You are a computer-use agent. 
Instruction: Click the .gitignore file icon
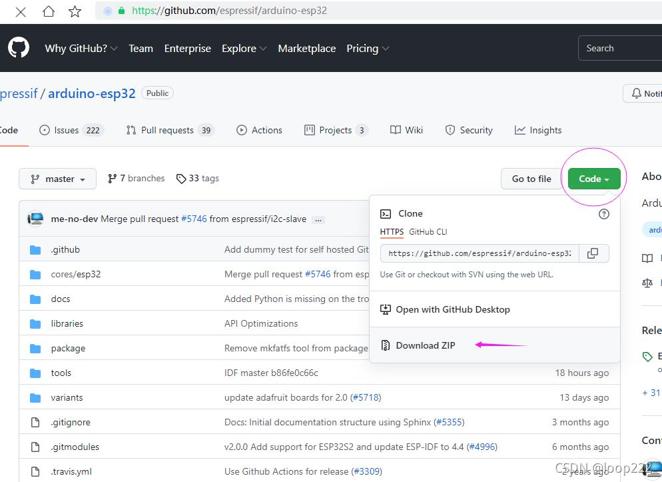pos(35,422)
